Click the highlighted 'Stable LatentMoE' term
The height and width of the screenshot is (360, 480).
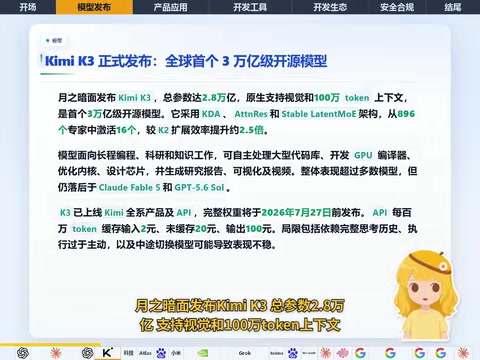(x=319, y=114)
